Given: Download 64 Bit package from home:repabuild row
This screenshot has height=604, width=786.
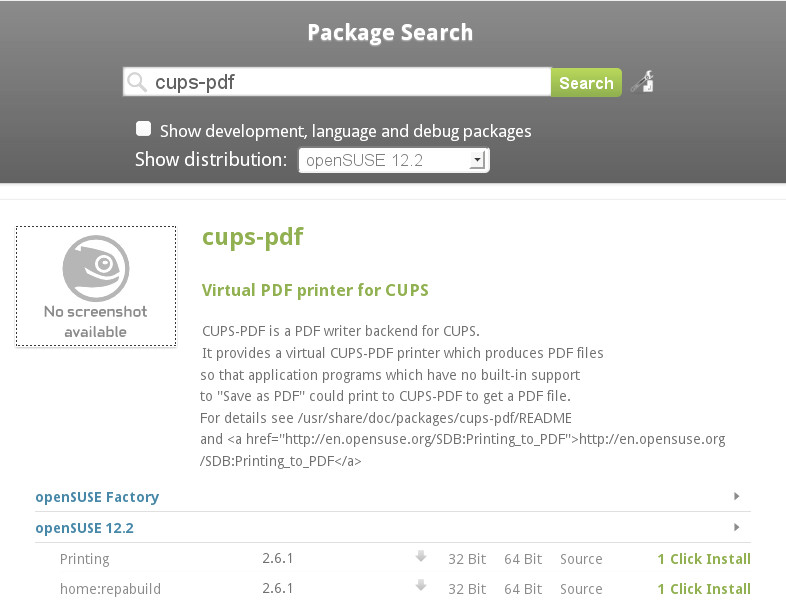Looking at the screenshot, I should 523,589.
